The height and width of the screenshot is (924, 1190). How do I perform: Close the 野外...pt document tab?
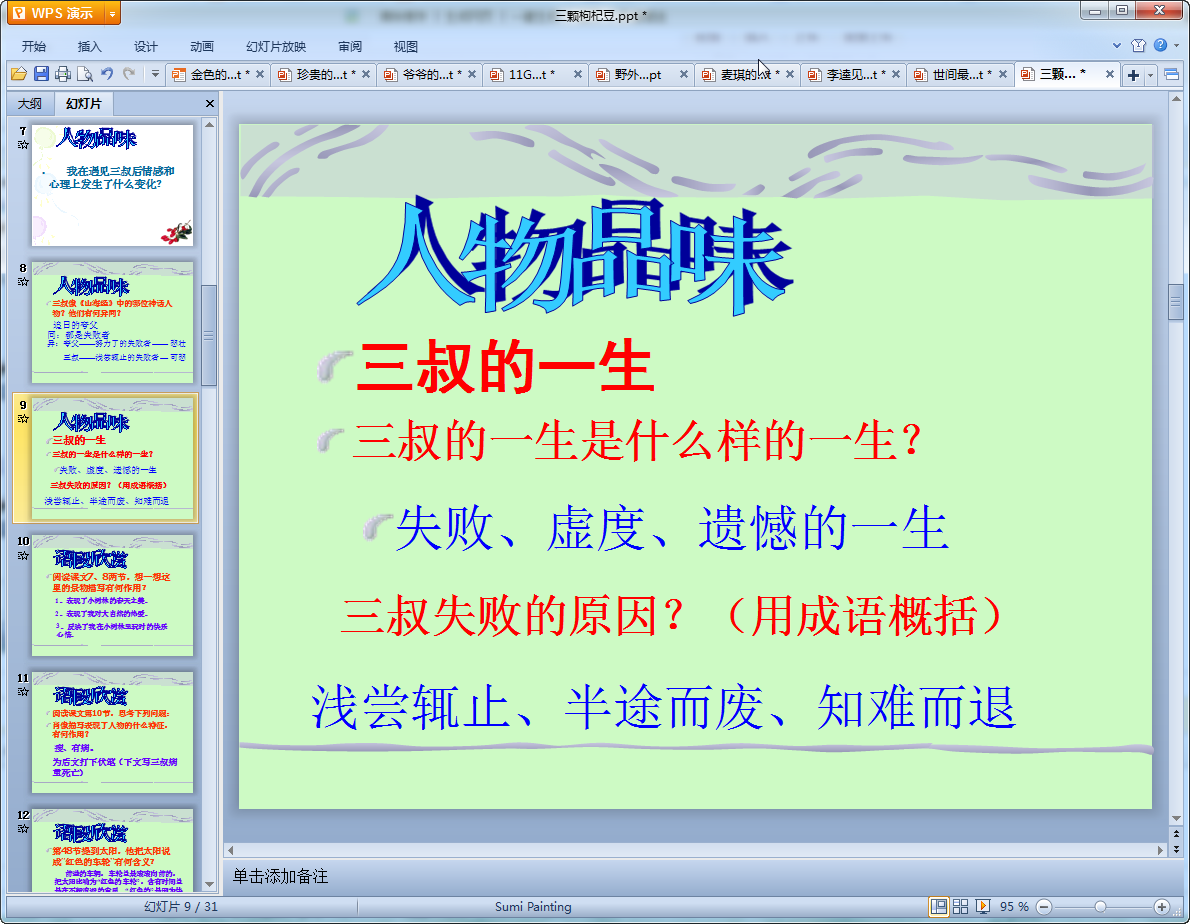684,74
